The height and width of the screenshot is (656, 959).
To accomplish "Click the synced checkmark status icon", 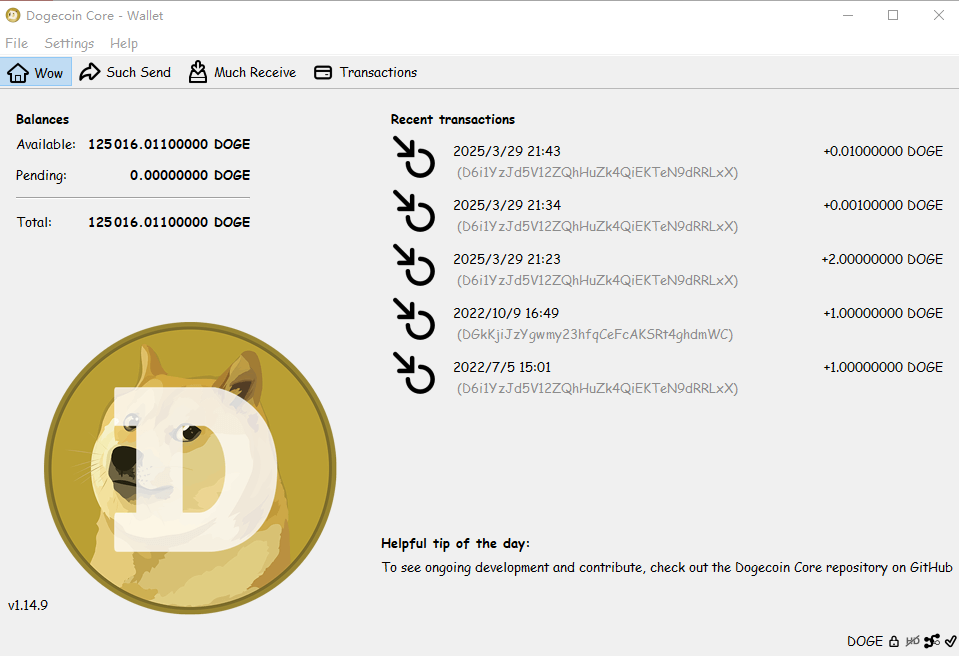I will tap(950, 641).
